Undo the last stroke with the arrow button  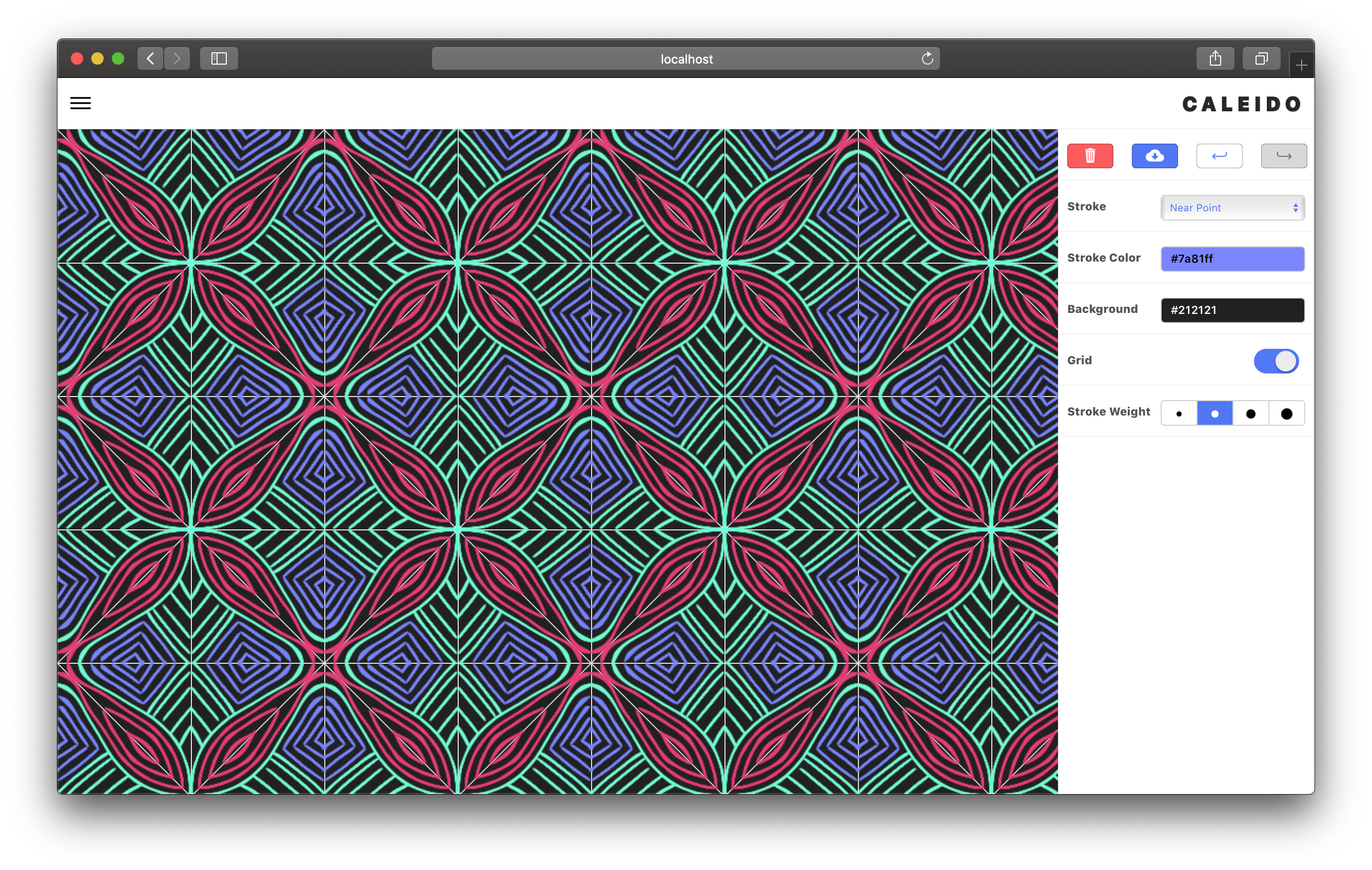pos(1219,155)
